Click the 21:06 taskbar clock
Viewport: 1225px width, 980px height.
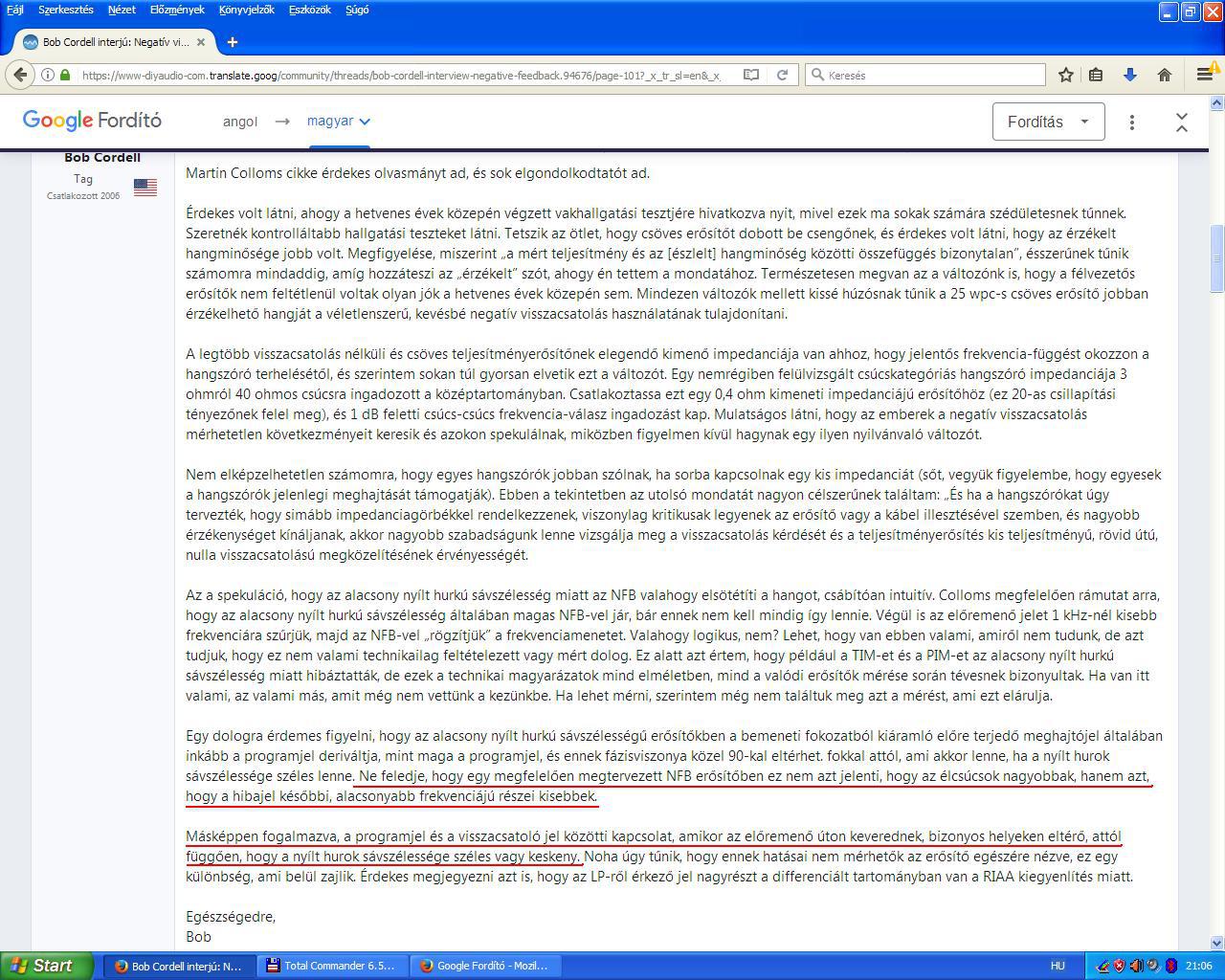click(x=1199, y=967)
